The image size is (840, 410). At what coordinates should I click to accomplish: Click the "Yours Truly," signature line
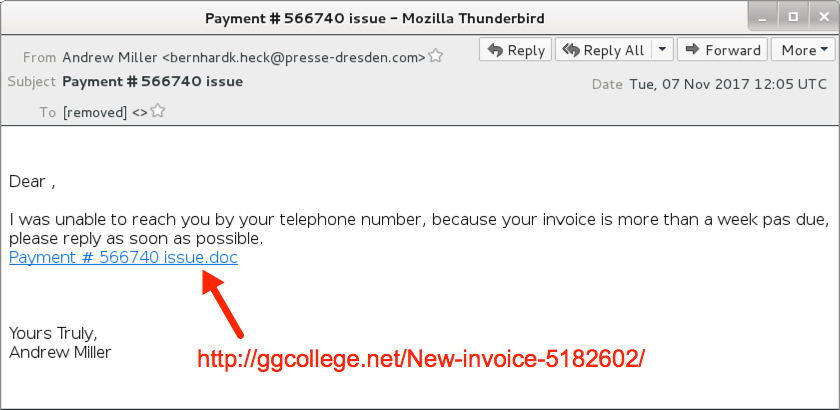point(53,334)
